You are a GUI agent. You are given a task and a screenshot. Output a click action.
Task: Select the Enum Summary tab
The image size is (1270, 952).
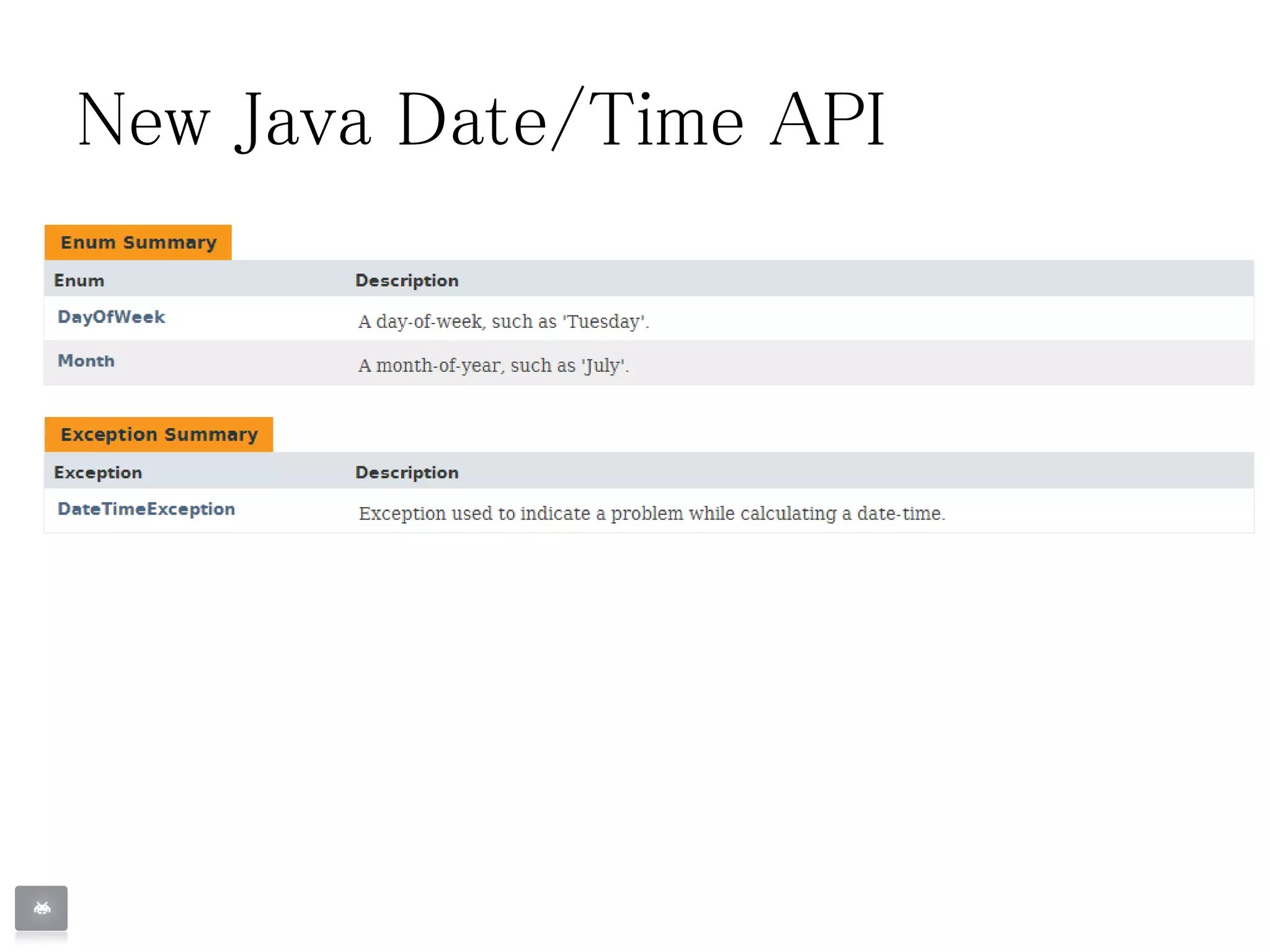pos(138,242)
